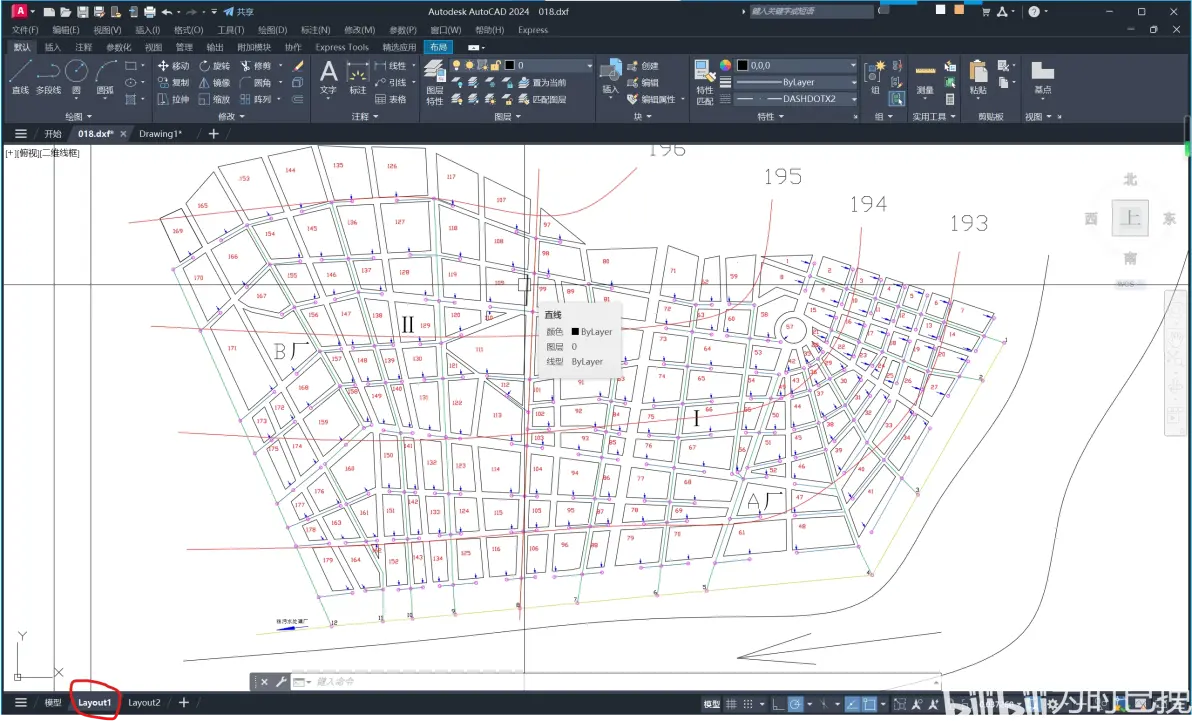
Task: Click the Move (移动) tool
Action: point(173,65)
